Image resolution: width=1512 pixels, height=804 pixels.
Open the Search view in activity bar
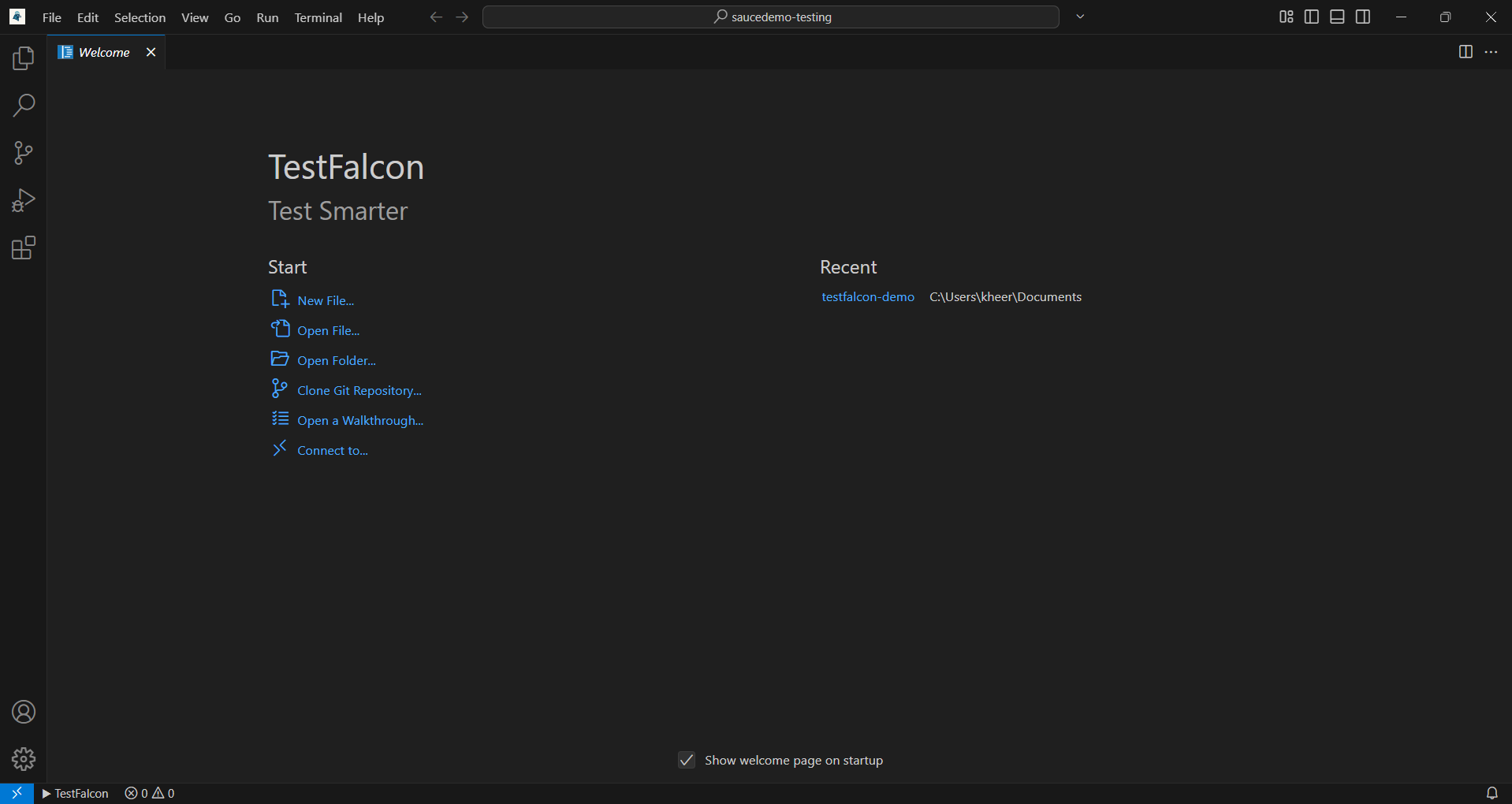pos(24,105)
